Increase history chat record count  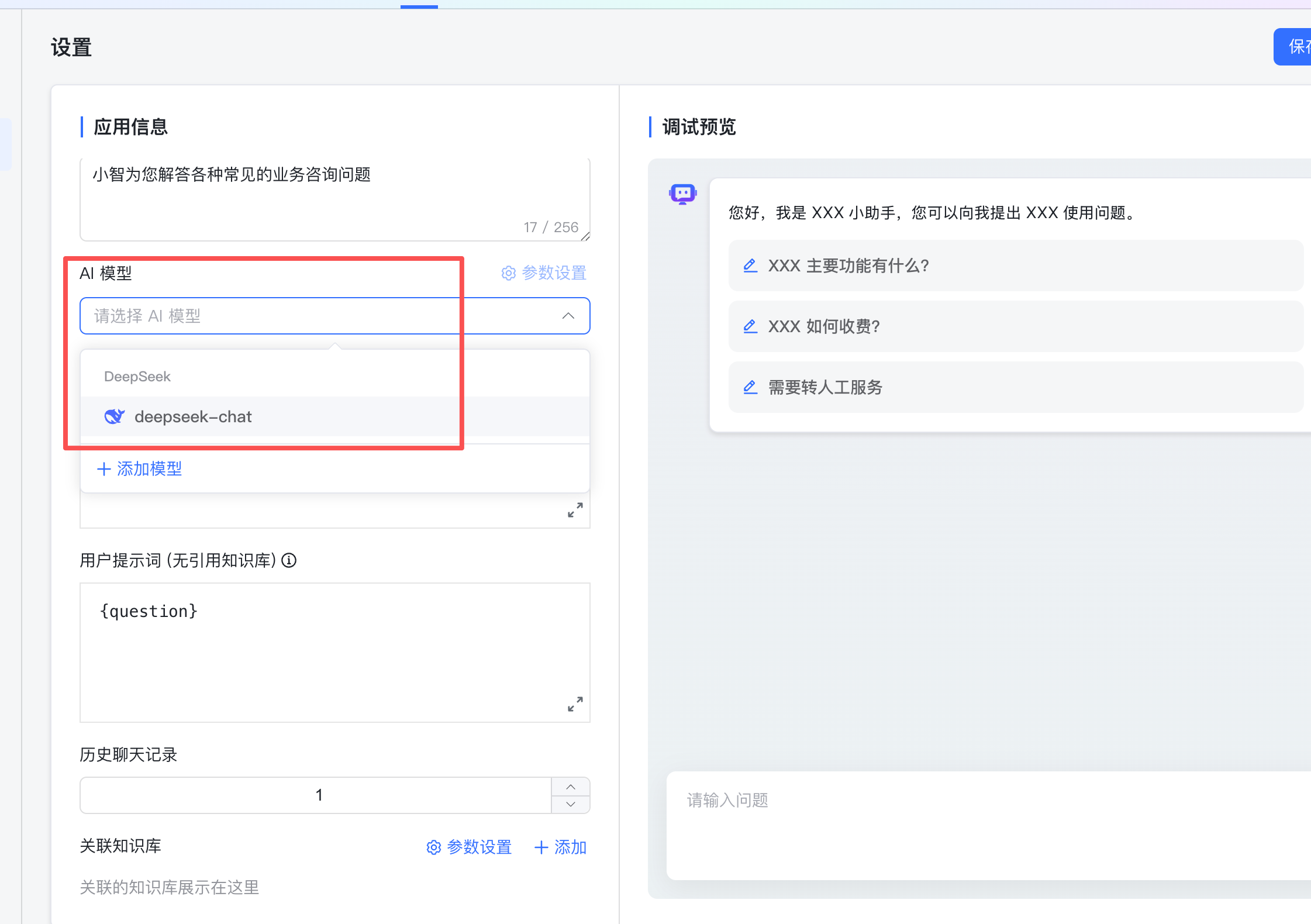(571, 787)
